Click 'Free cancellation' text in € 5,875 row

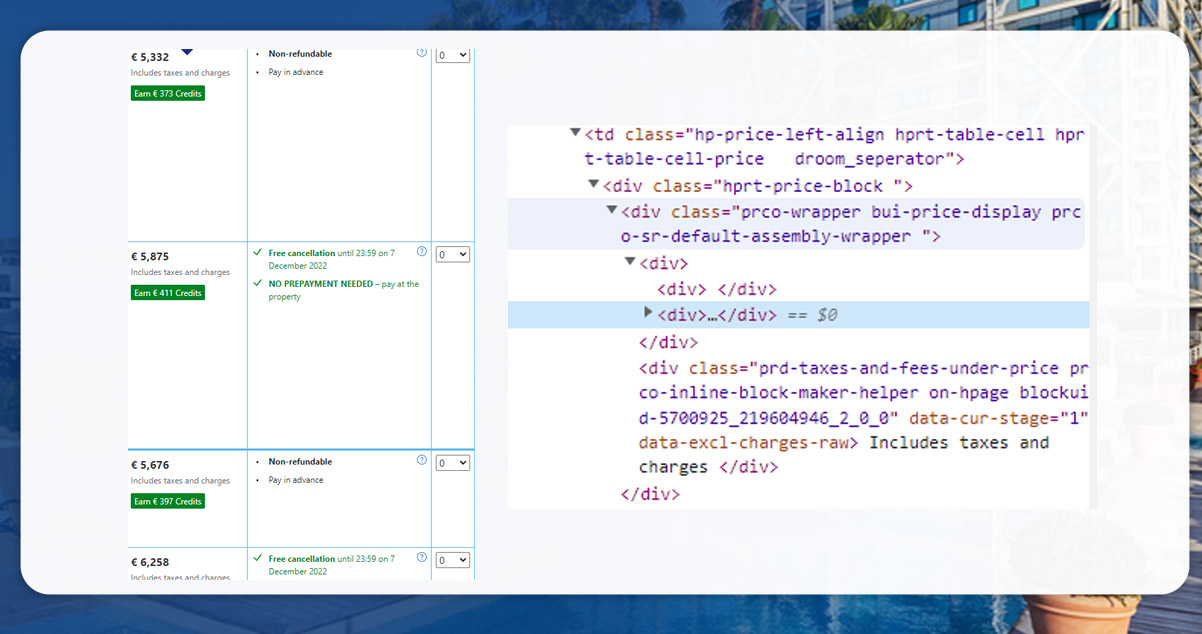(x=302, y=253)
